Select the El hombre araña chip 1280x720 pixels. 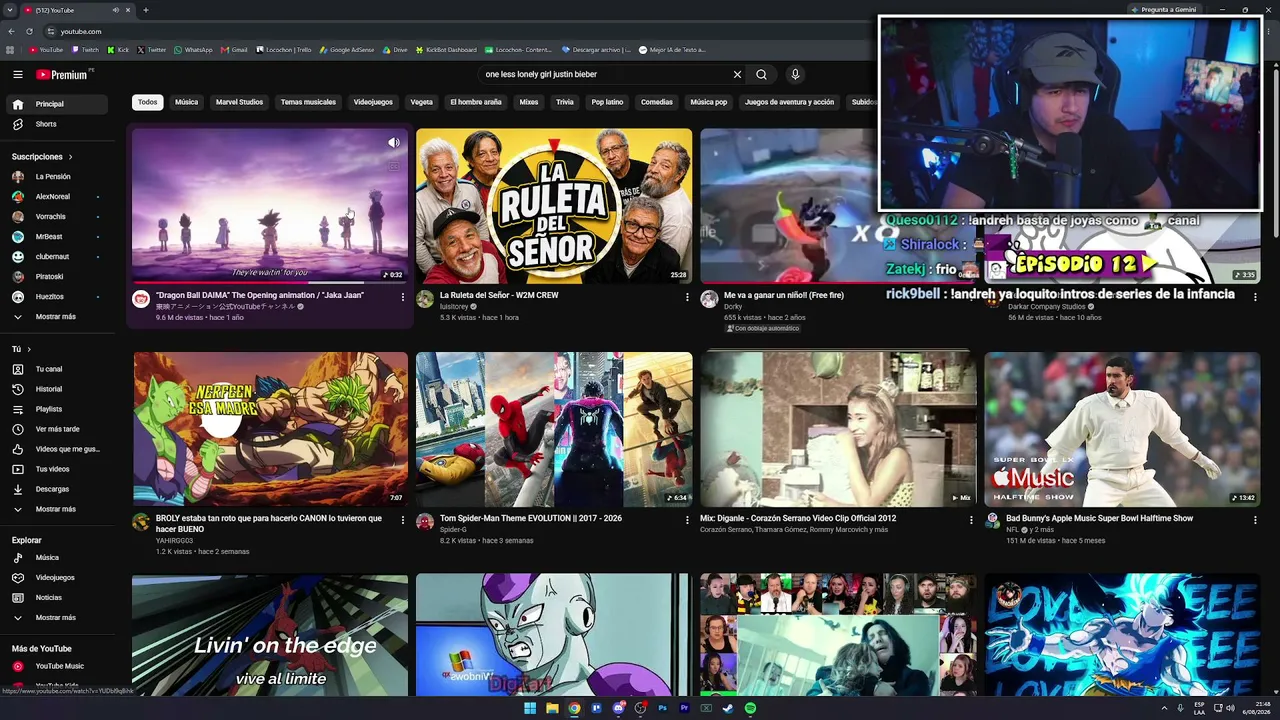pyautogui.click(x=476, y=102)
